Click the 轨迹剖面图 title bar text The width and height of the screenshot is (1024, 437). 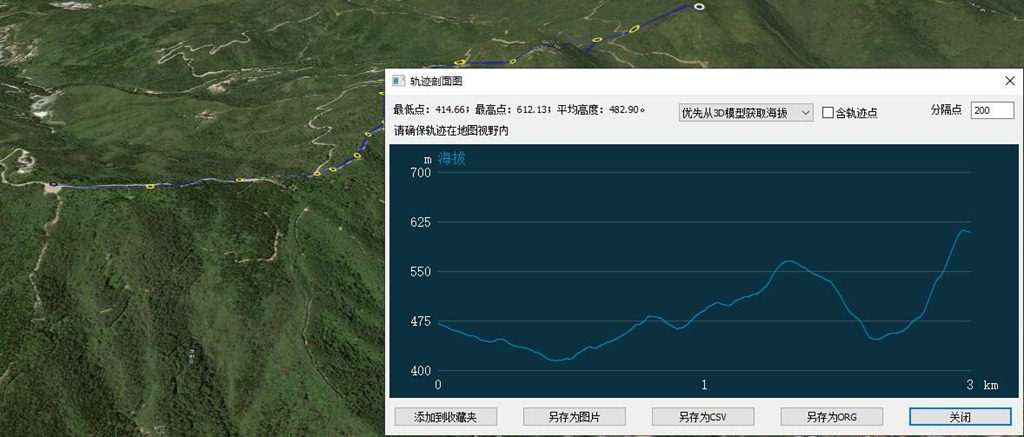[x=436, y=81]
